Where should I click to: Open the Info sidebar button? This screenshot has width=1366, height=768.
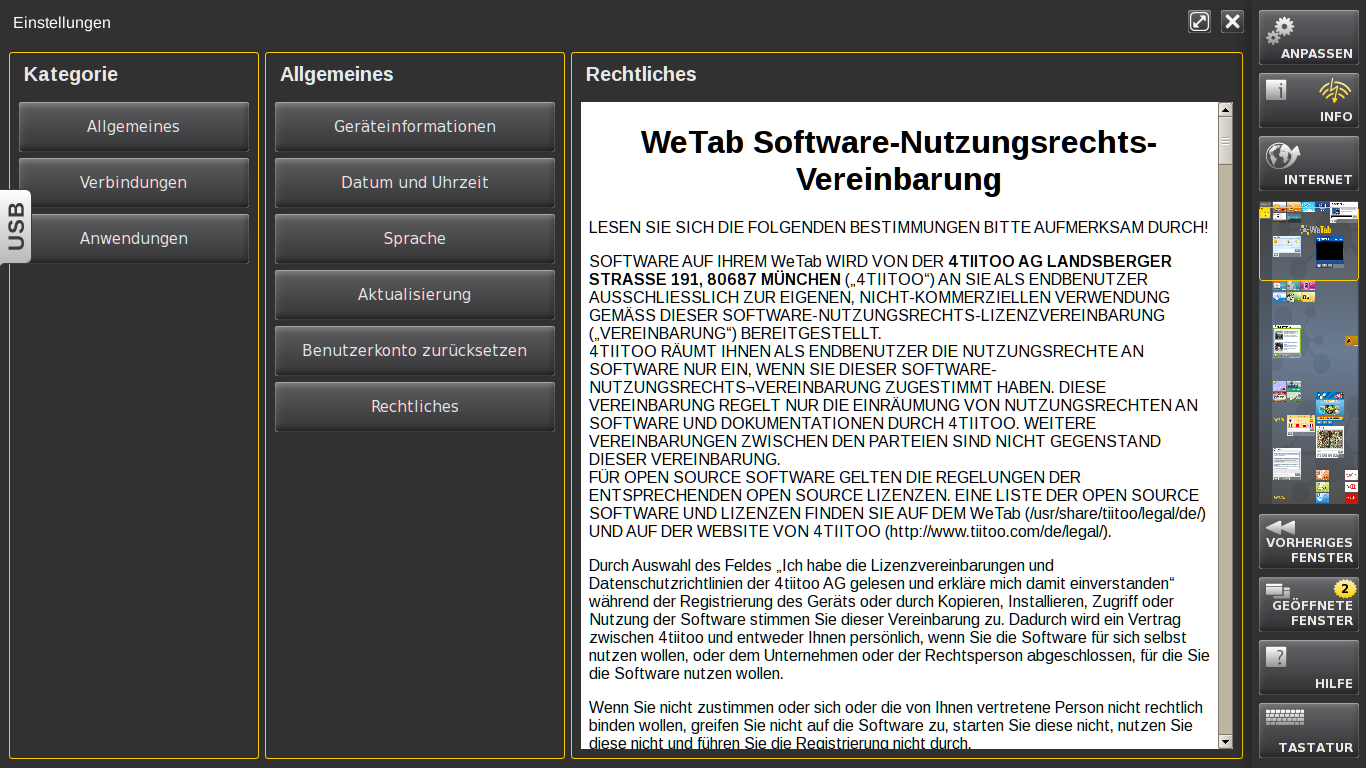tap(1308, 100)
